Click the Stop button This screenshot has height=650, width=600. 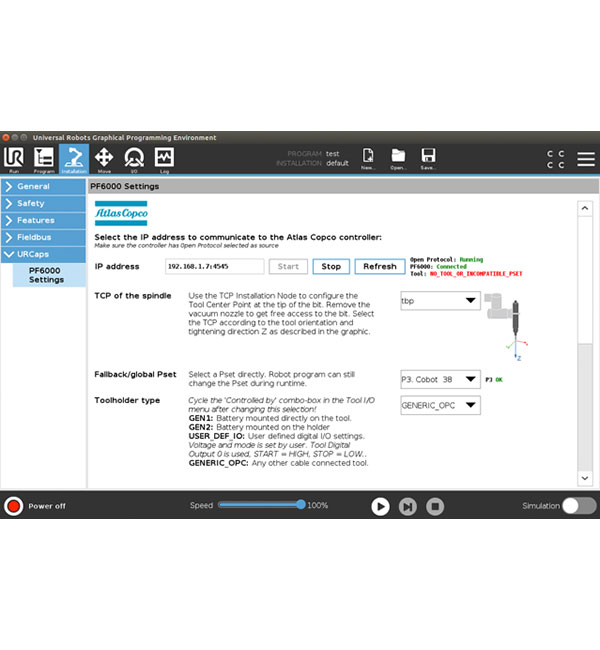pyautogui.click(x=331, y=267)
